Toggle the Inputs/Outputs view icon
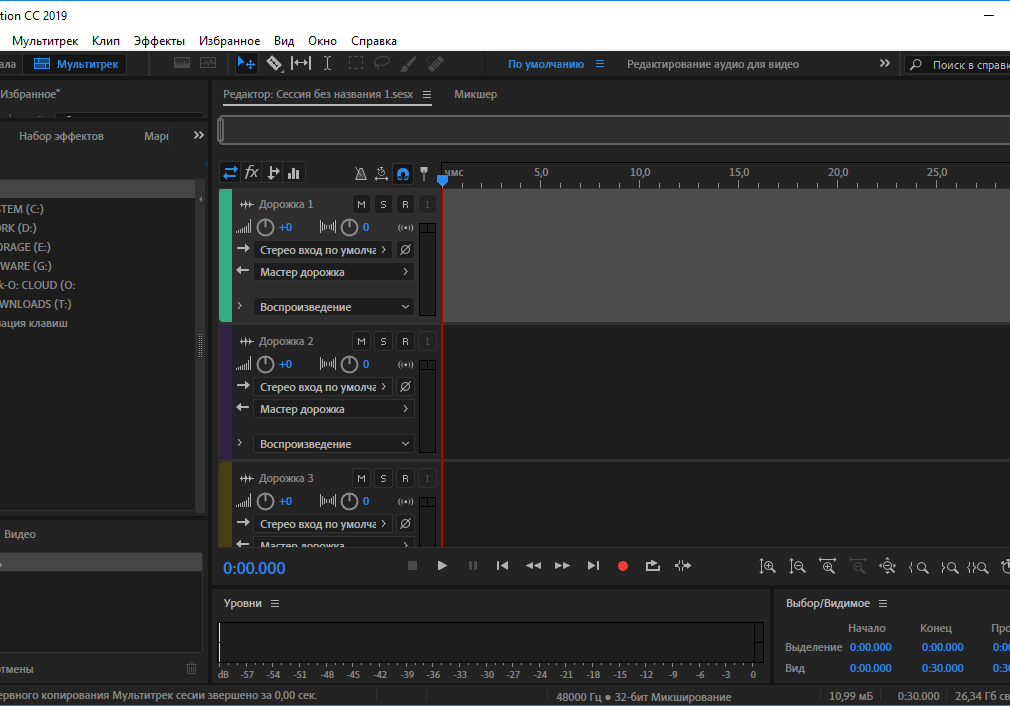The image size is (1010, 706). [230, 173]
